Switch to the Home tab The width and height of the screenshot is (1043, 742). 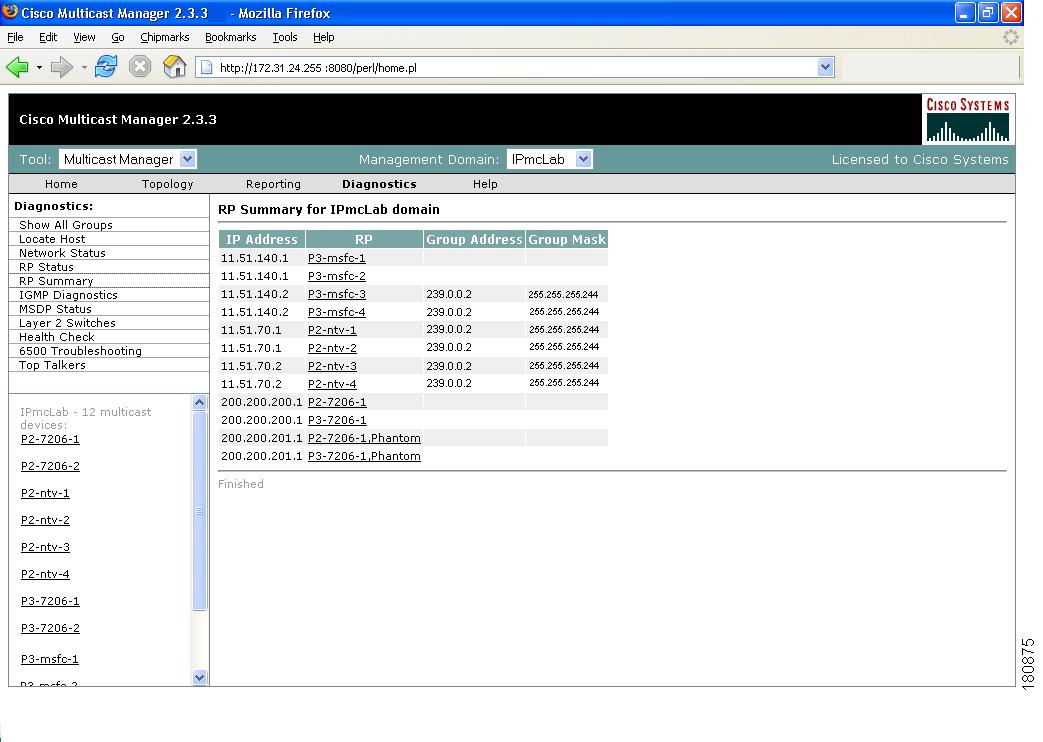[x=61, y=184]
